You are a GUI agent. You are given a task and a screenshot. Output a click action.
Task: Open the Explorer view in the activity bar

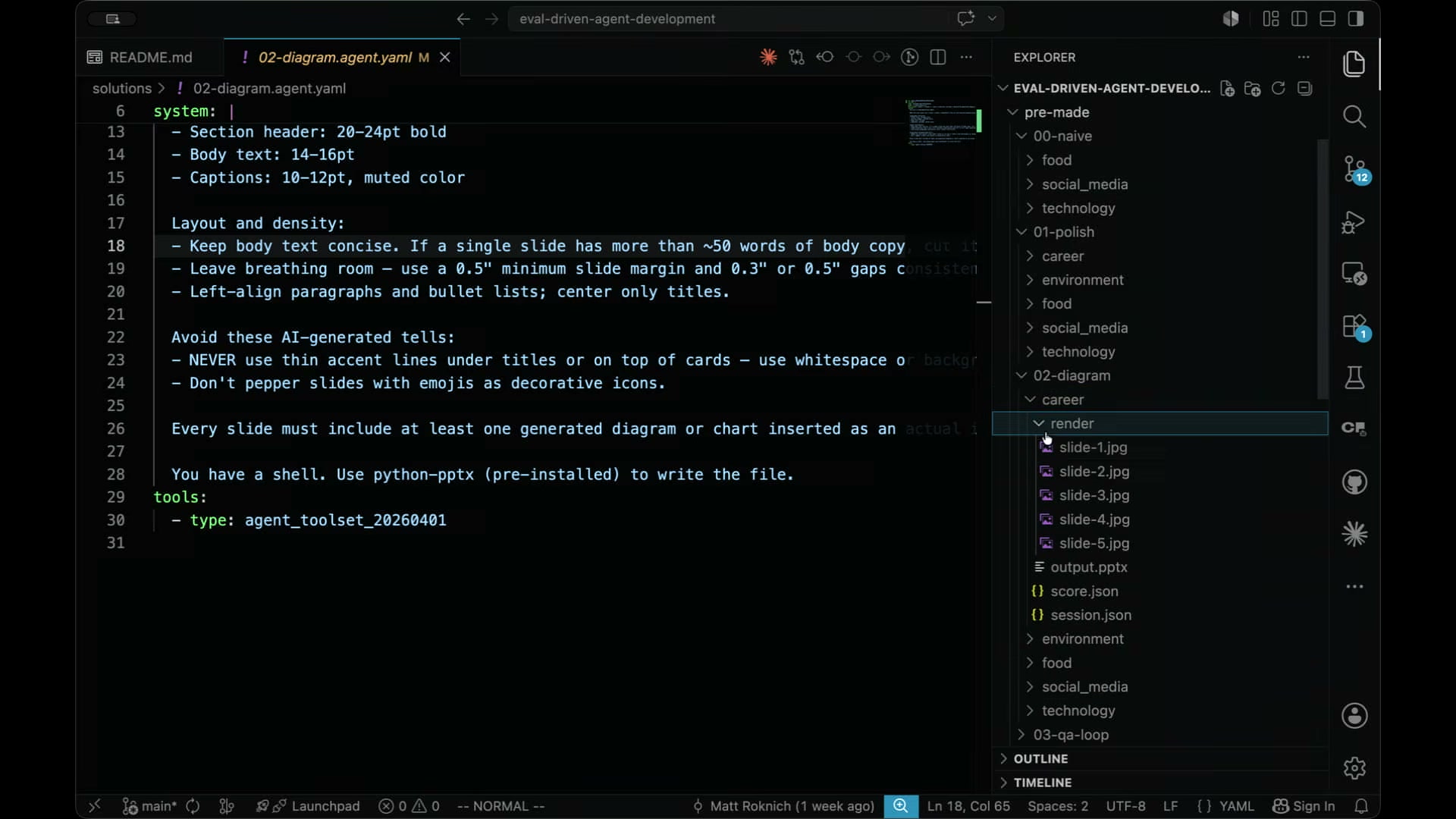click(1354, 64)
